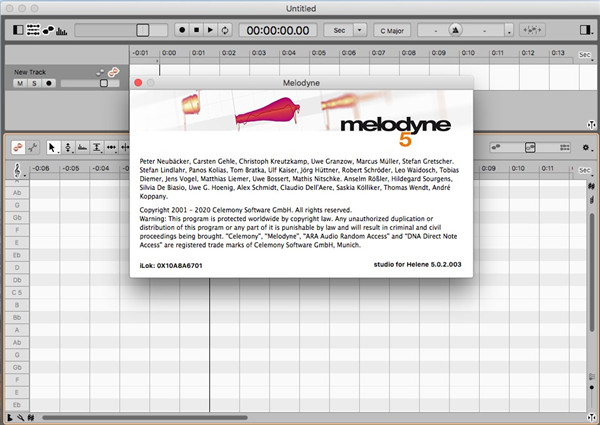Click the iLok: 0X10A8A6701 text

pyautogui.click(x=171, y=265)
